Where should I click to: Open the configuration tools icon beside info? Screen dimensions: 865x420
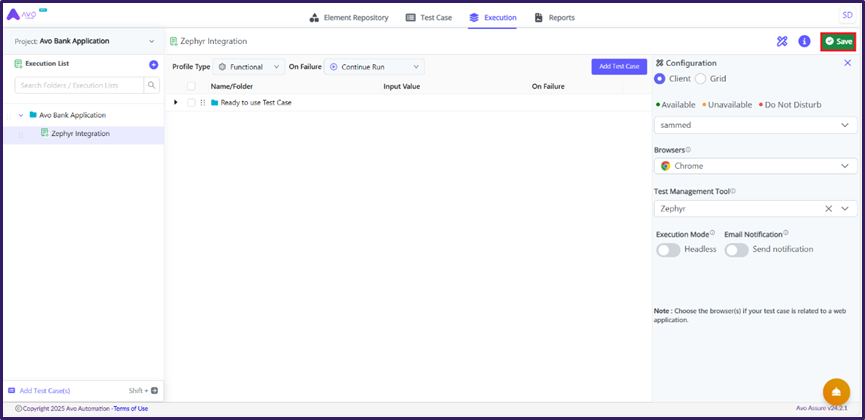click(x=782, y=41)
